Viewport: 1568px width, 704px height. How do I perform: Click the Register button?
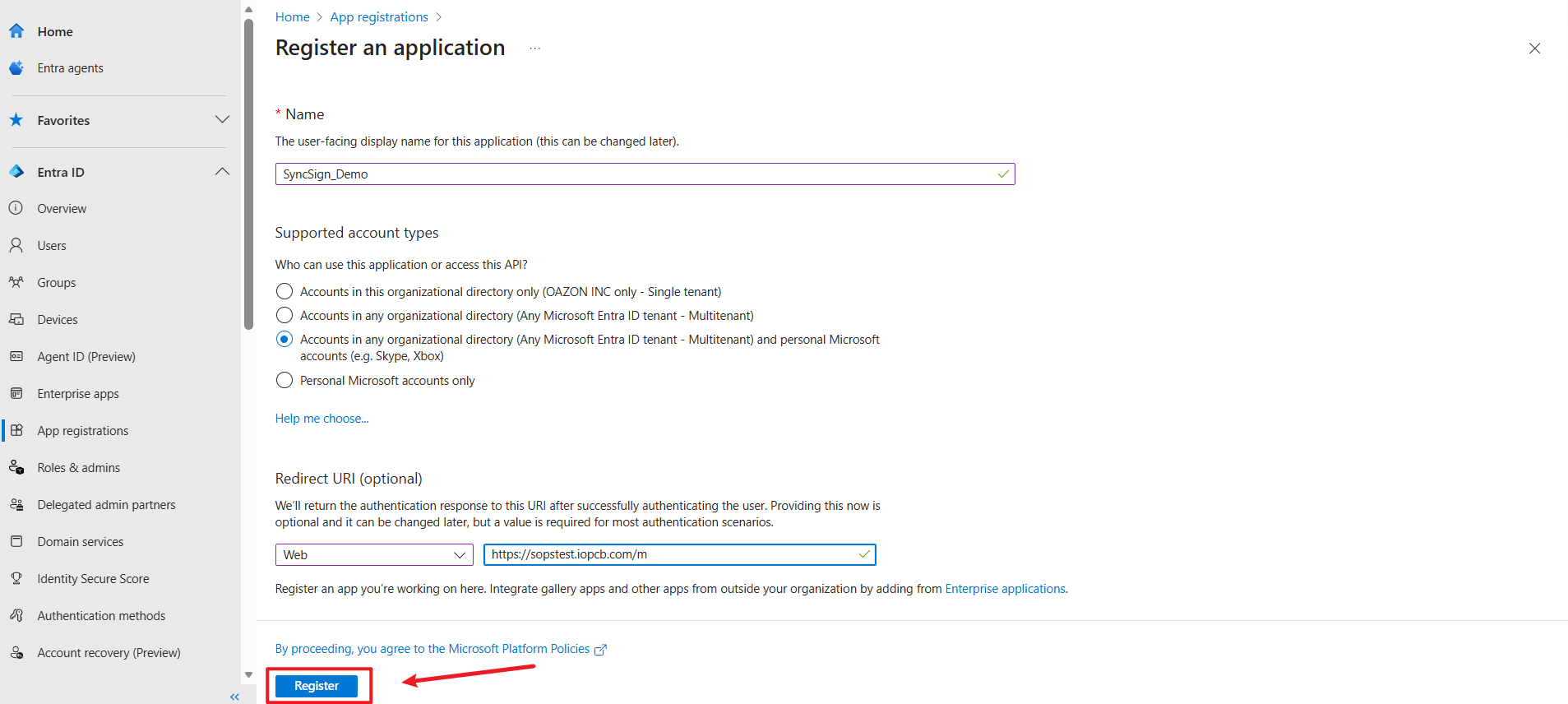coord(317,686)
